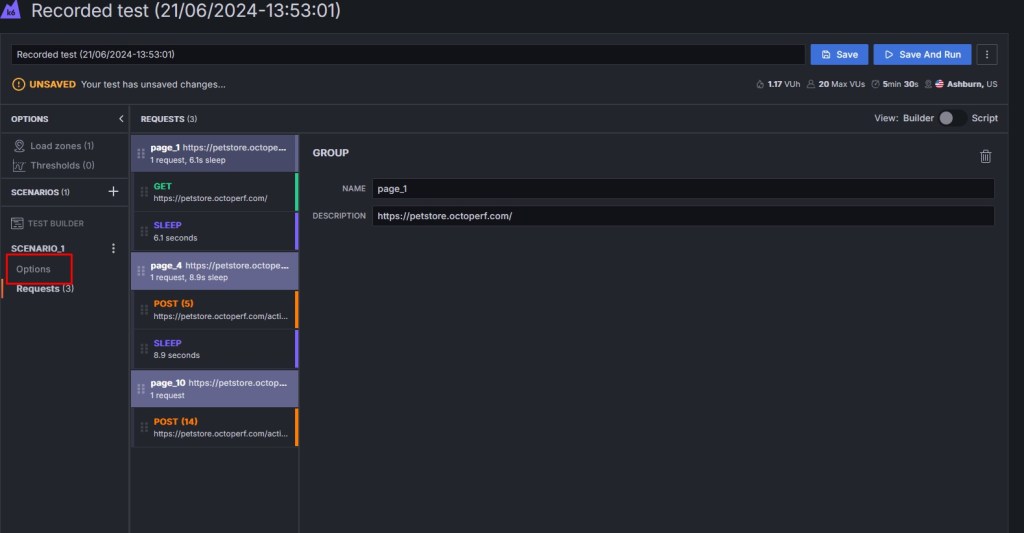Select the page_10 request group

click(x=215, y=388)
